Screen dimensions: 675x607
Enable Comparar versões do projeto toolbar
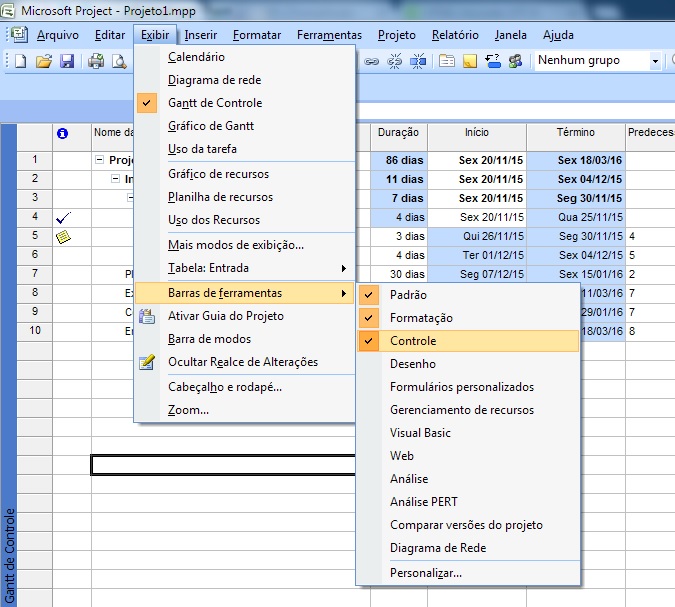[x=468, y=525]
